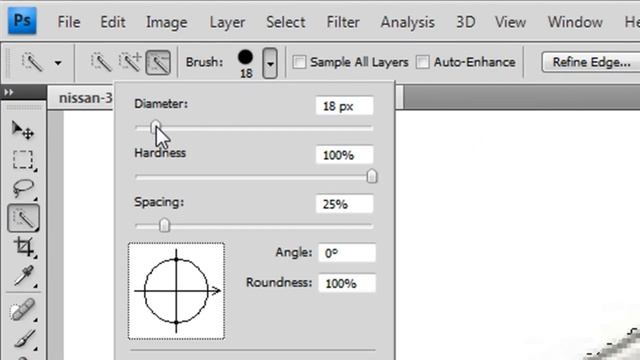
Task: Choose the New selection mode icon
Action: click(x=100, y=62)
